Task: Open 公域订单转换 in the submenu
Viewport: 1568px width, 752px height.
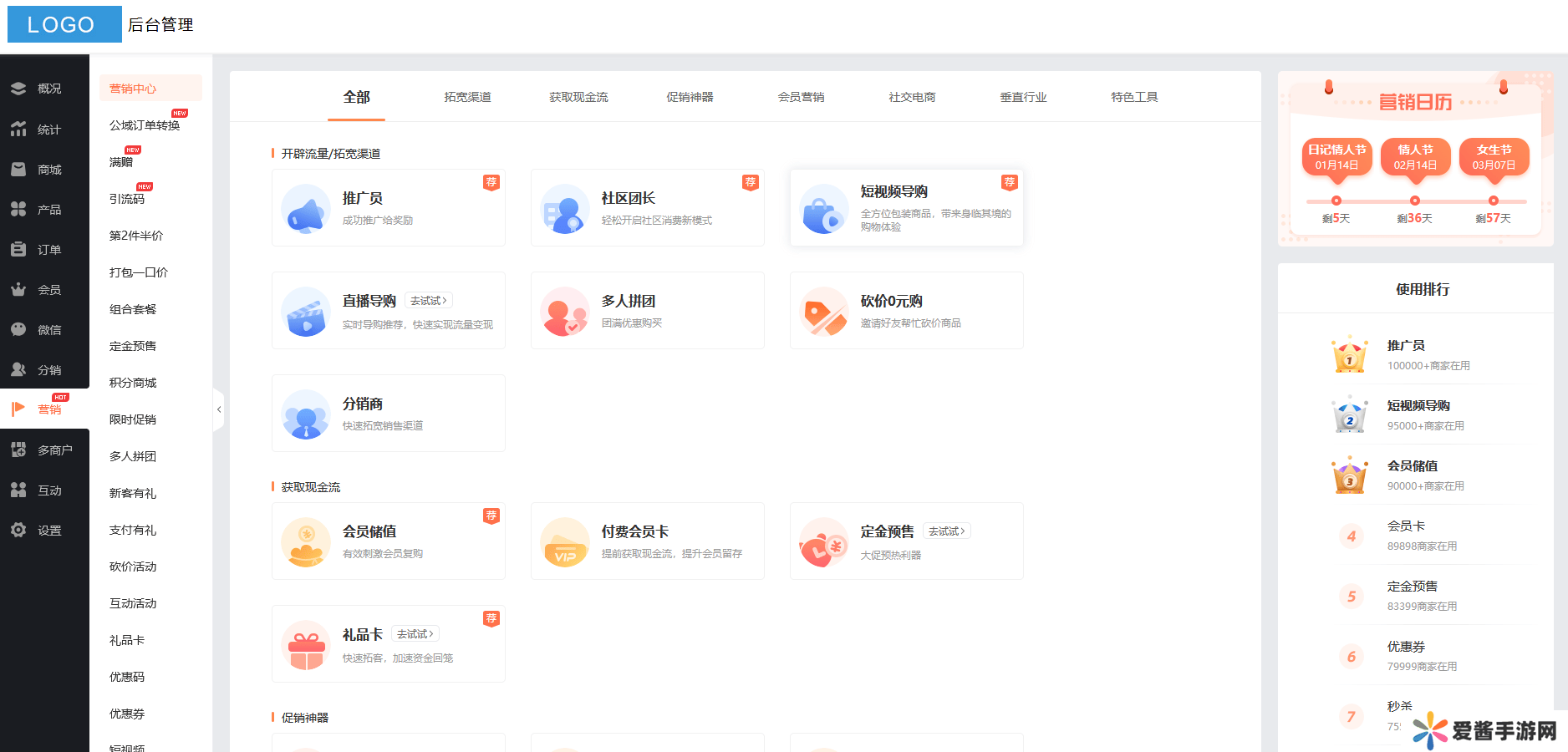Action: [145, 125]
